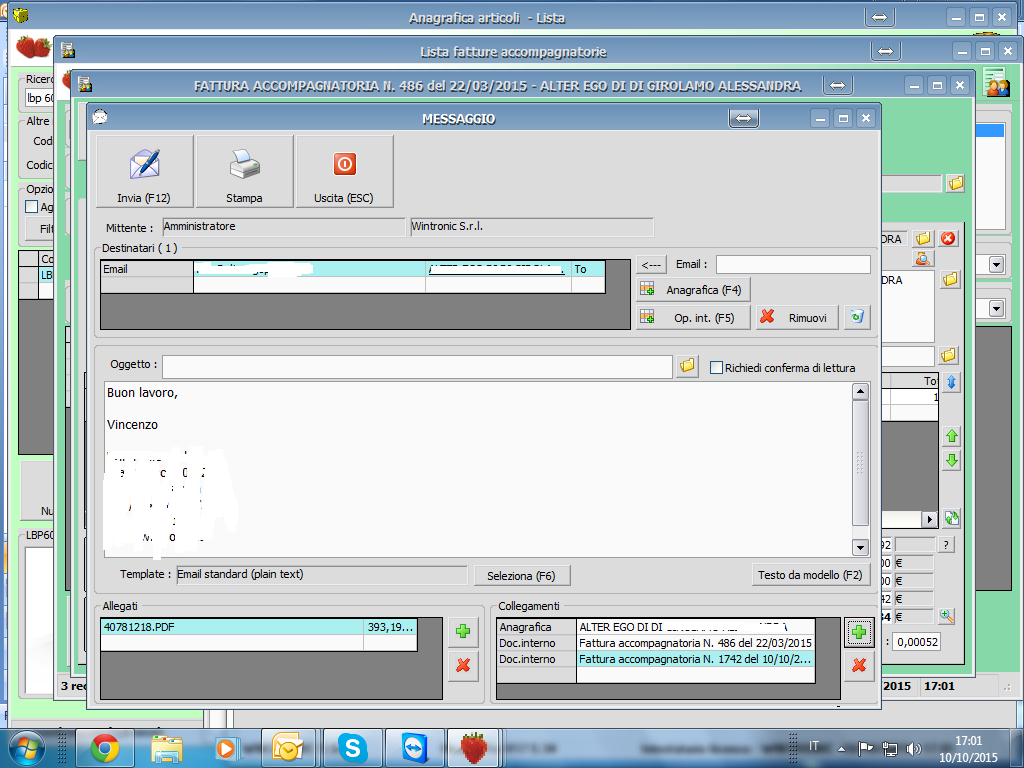The width and height of the screenshot is (1024, 768).
Task: Click the magnifier with plus icon
Action: click(x=946, y=616)
